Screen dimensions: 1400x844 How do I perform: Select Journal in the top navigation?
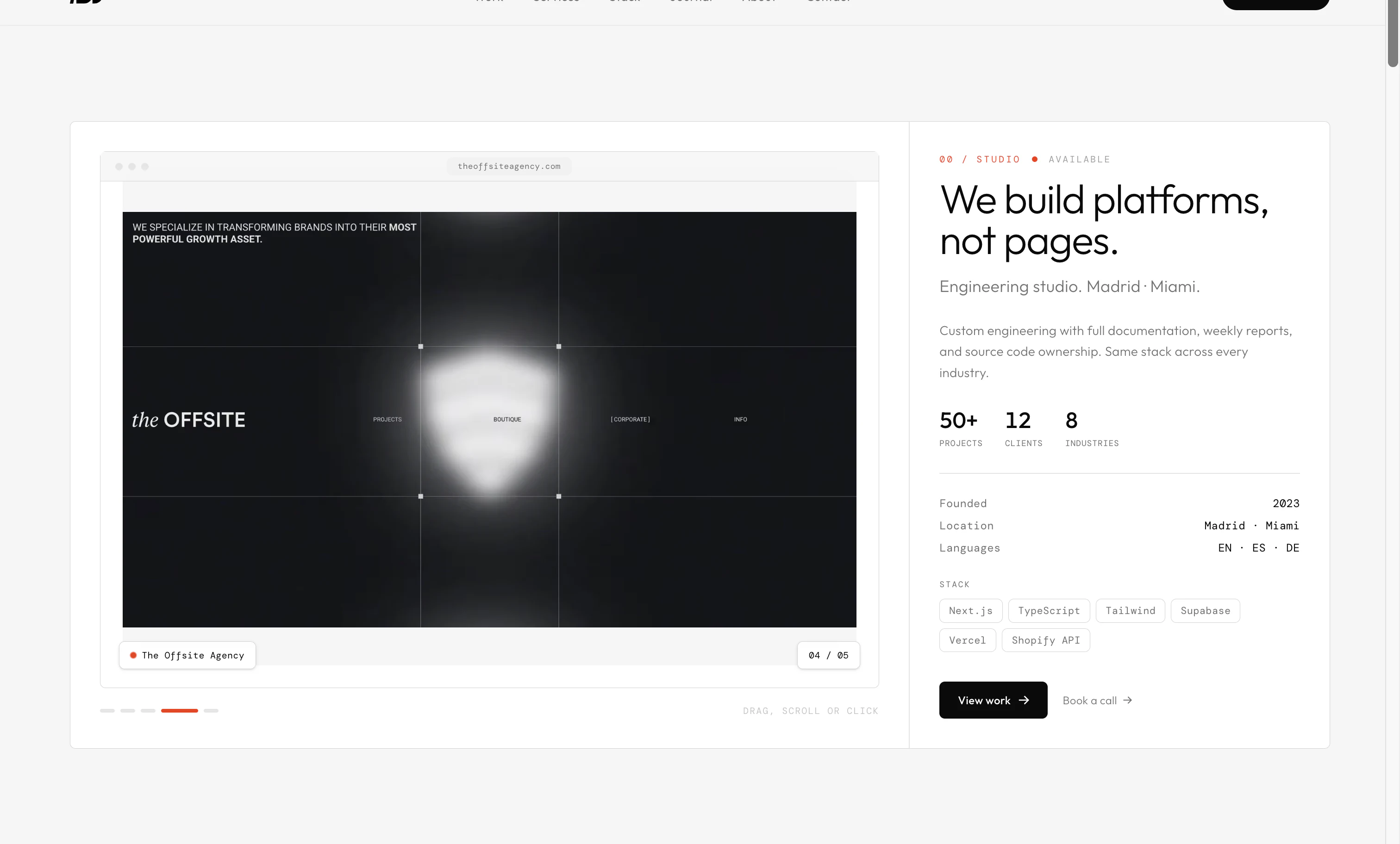point(691,2)
